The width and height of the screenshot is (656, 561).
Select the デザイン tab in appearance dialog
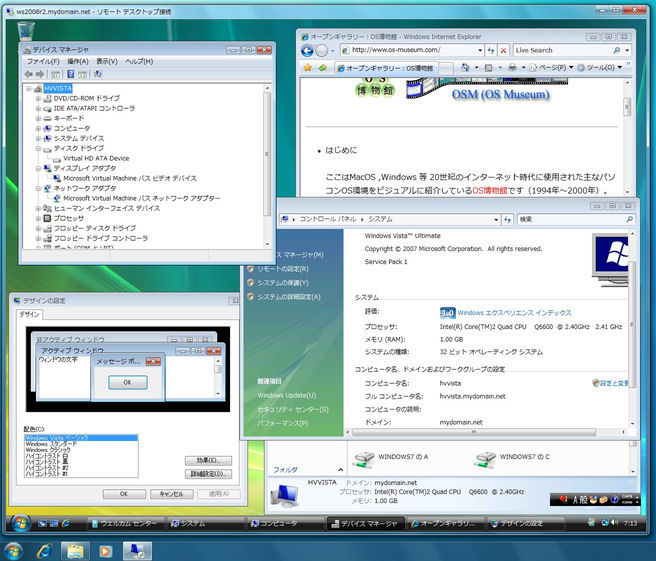tap(29, 314)
